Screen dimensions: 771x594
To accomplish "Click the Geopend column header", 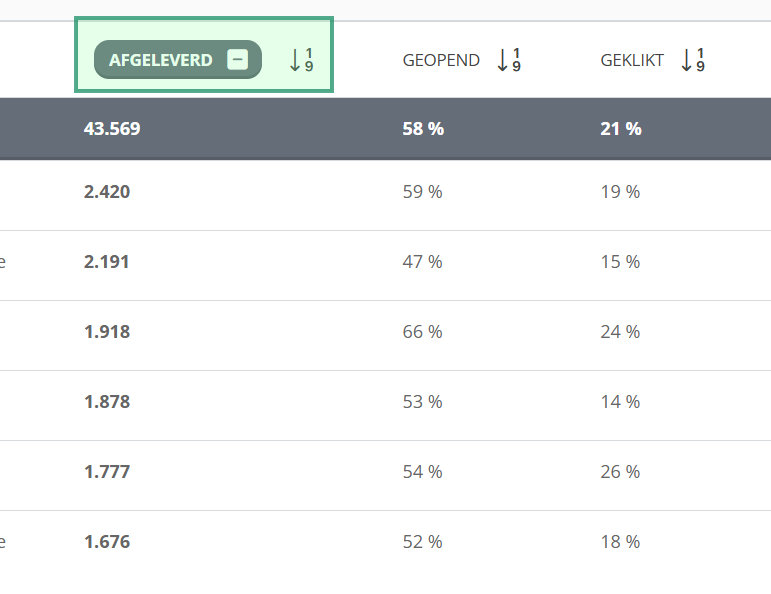I will (x=441, y=60).
